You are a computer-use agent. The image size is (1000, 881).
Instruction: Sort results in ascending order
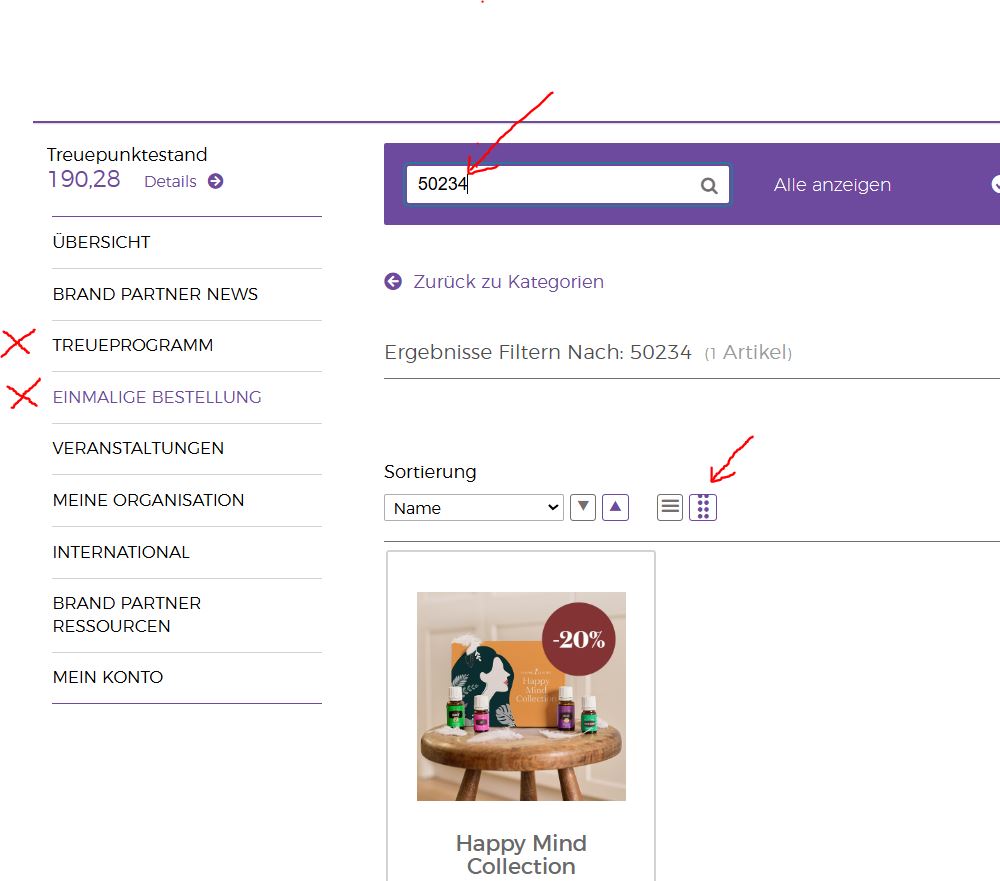click(616, 507)
